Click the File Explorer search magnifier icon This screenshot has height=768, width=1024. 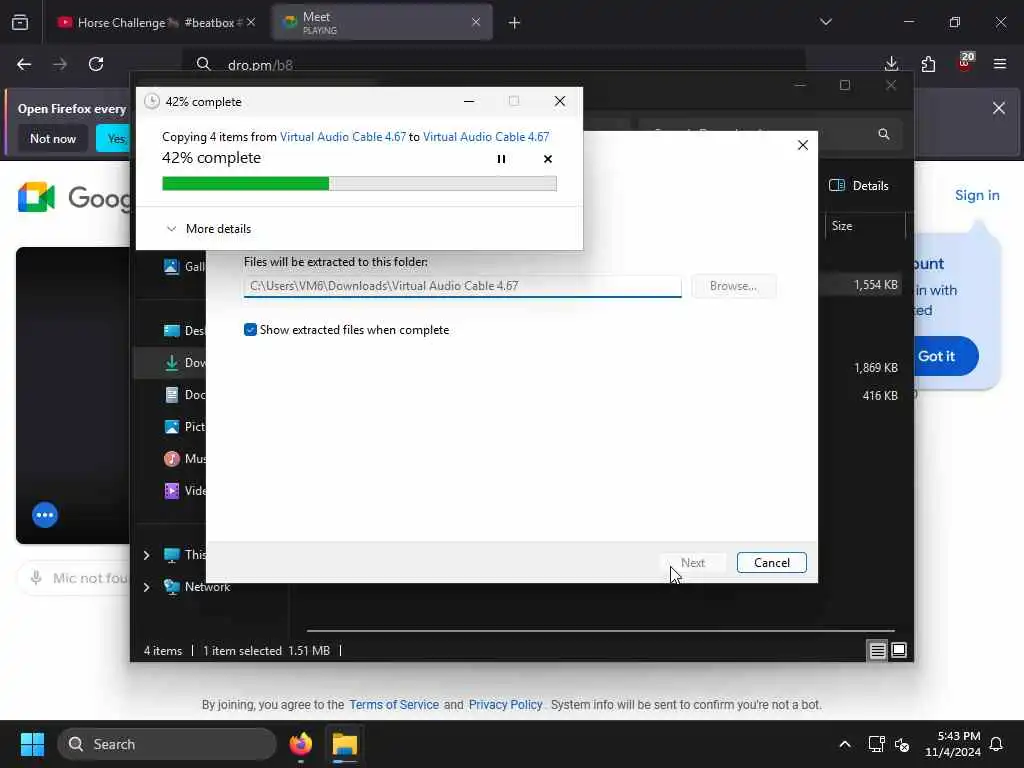pos(884,134)
